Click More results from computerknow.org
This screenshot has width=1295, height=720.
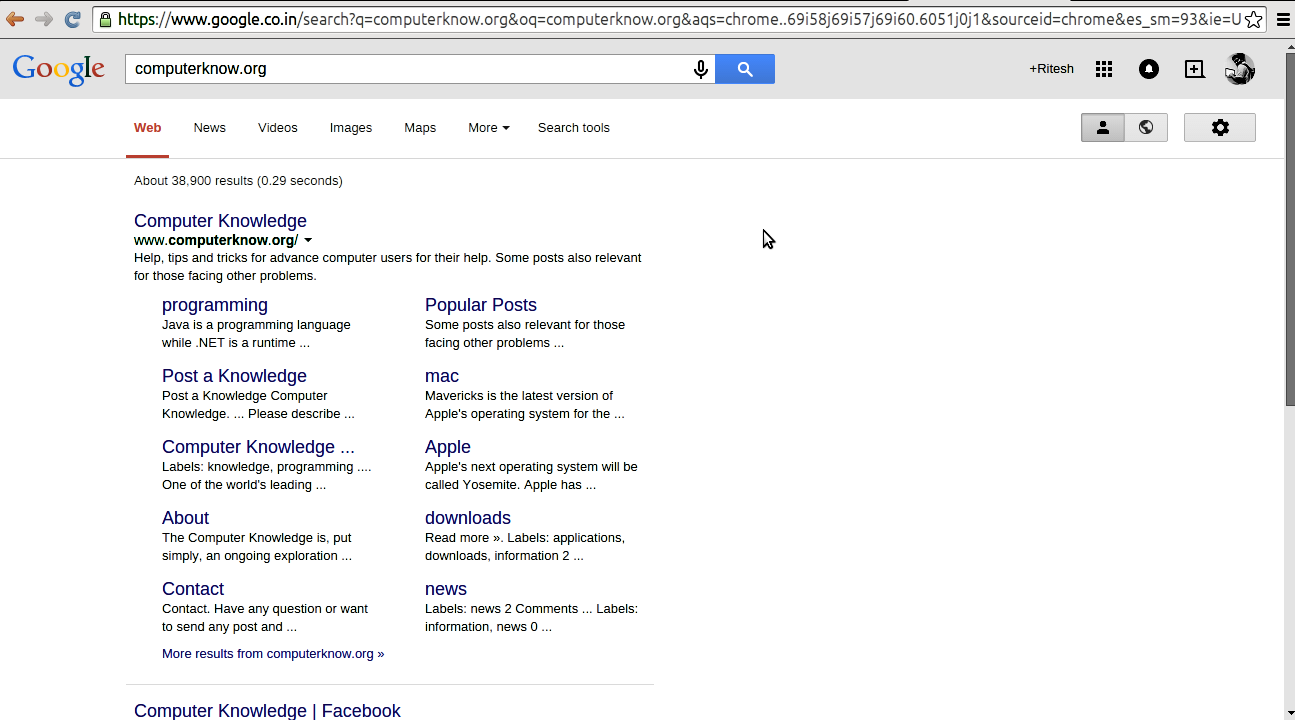tap(273, 654)
